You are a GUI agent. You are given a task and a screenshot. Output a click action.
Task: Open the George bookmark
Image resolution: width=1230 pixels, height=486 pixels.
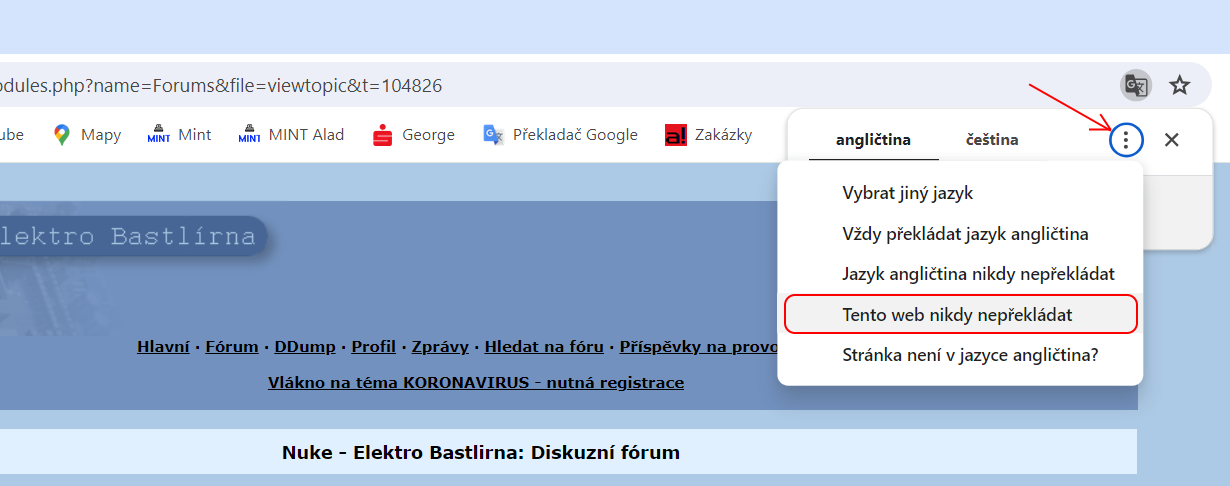pyautogui.click(x=414, y=135)
